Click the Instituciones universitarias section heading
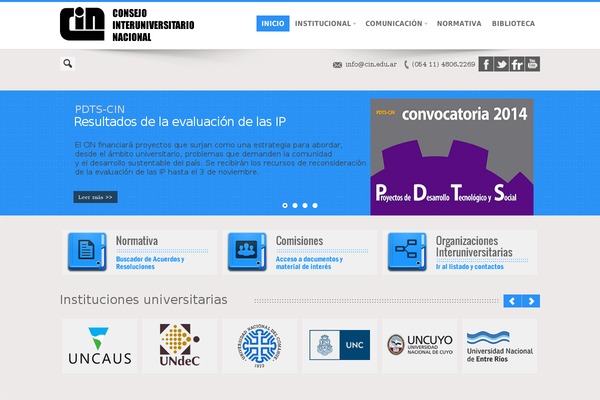The height and width of the screenshot is (400, 600). [143, 300]
